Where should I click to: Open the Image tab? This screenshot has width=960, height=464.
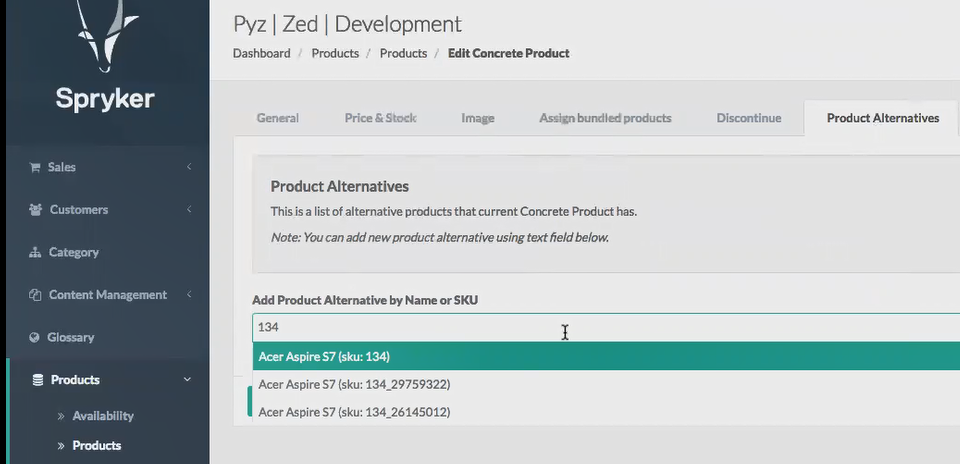click(x=477, y=118)
